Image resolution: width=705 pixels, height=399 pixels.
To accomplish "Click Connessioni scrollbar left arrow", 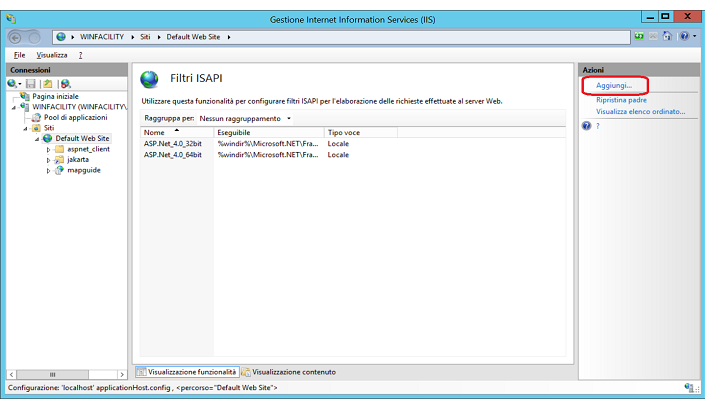I will click(x=12, y=374).
